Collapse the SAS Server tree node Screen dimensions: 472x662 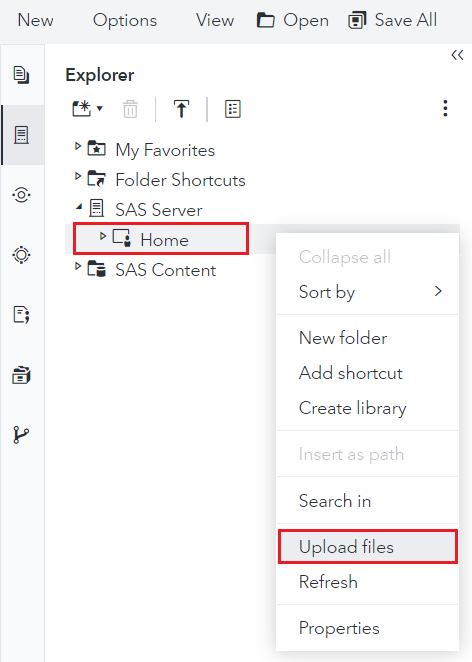coord(79,207)
